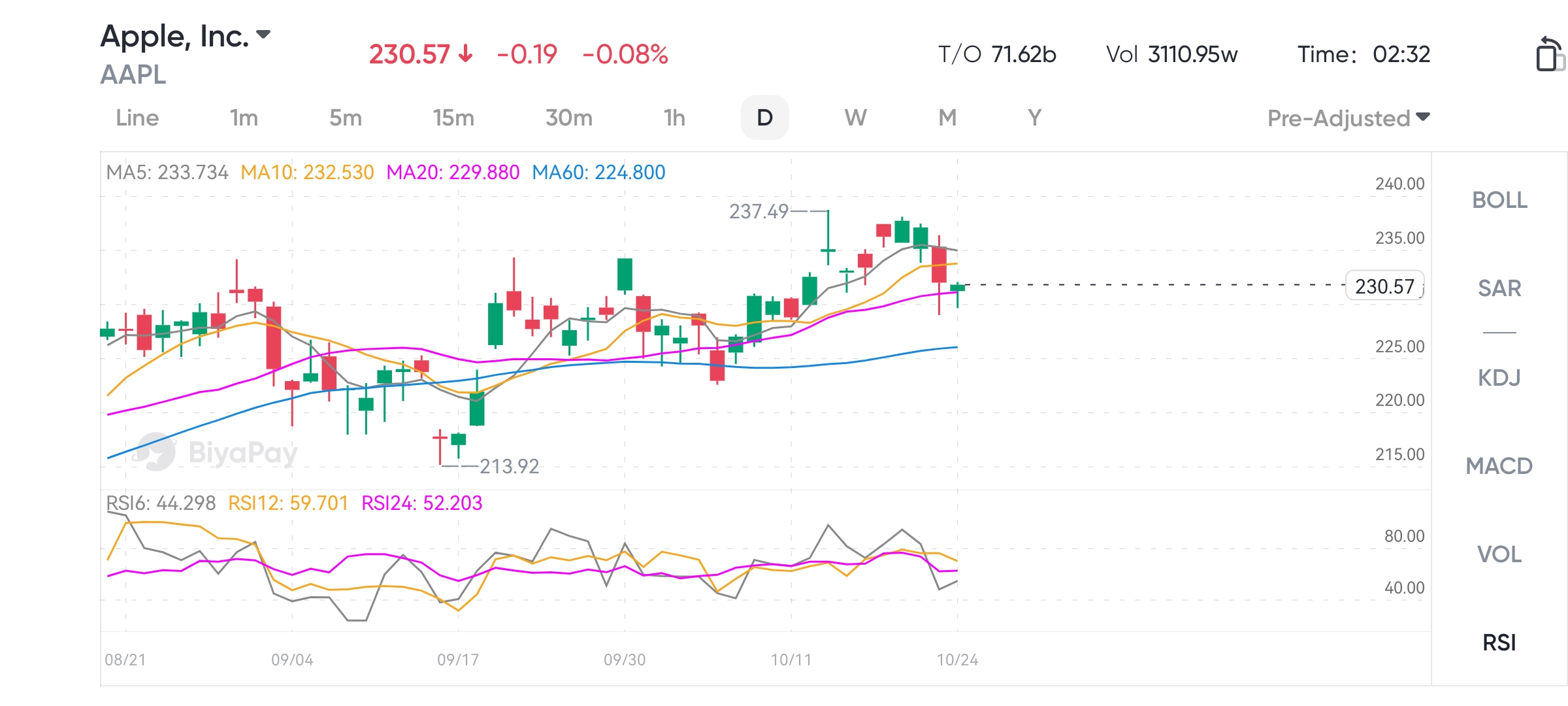Show the MACD indicator
The image size is (1568, 706).
(x=1499, y=466)
